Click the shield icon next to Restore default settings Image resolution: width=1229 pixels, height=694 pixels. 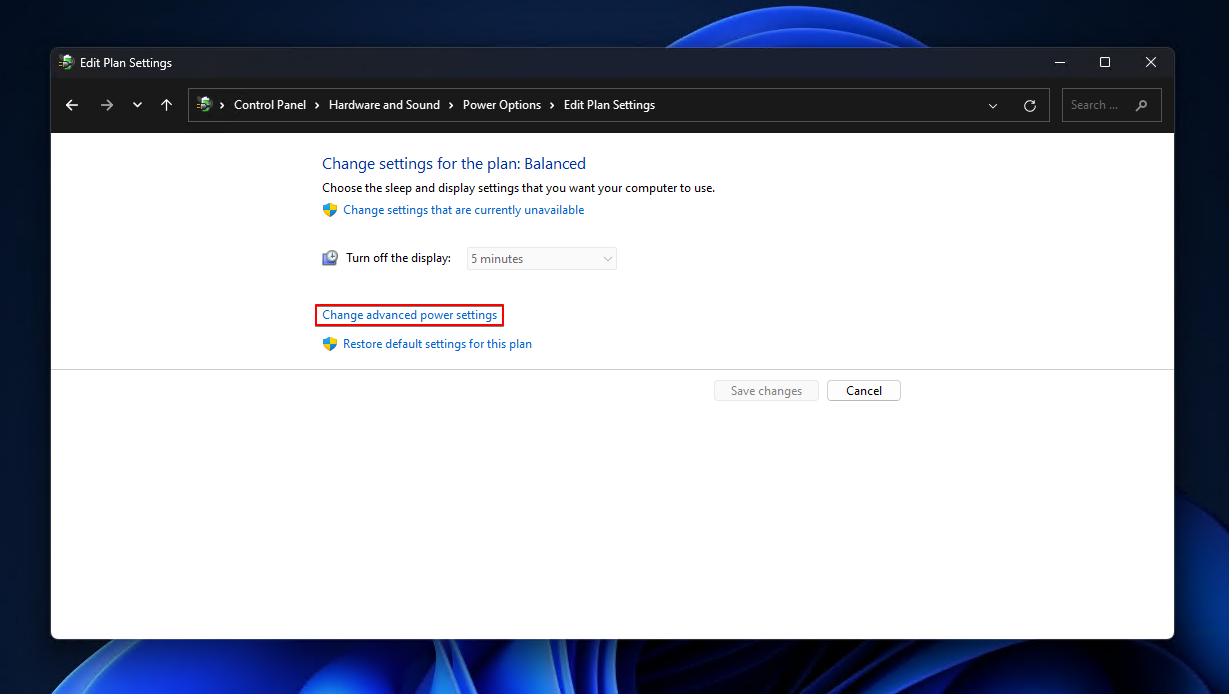coord(330,343)
